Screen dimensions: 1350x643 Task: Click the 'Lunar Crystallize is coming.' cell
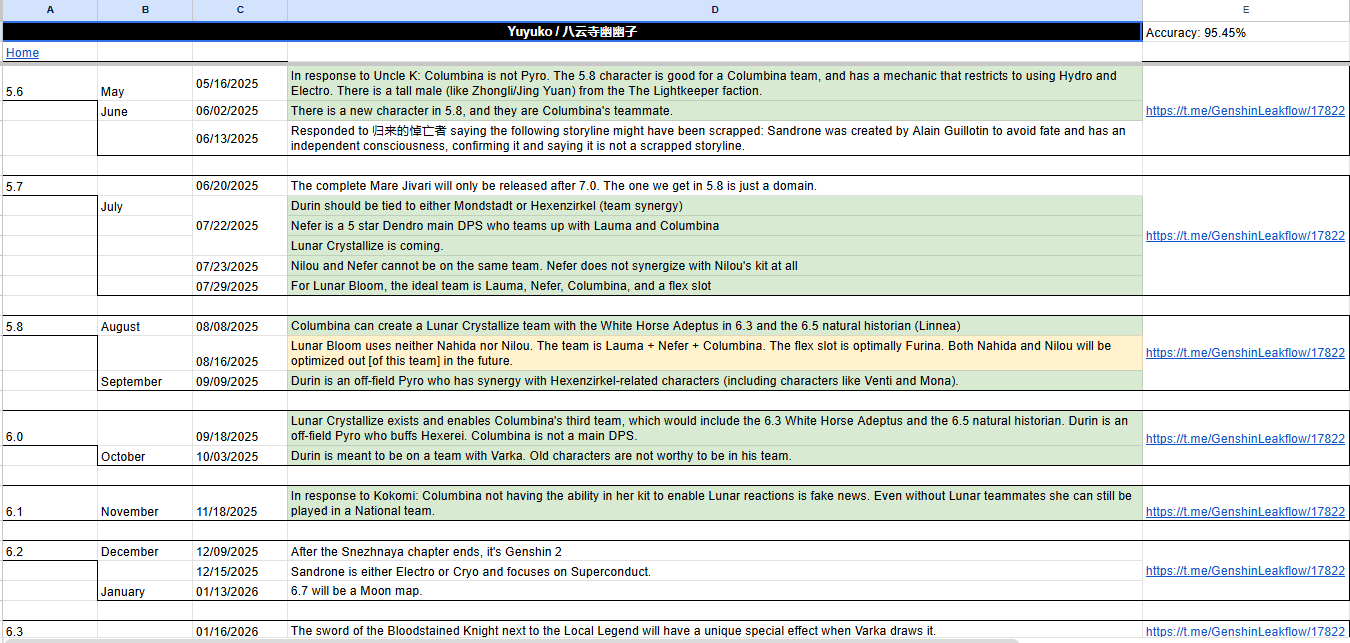click(x=715, y=246)
